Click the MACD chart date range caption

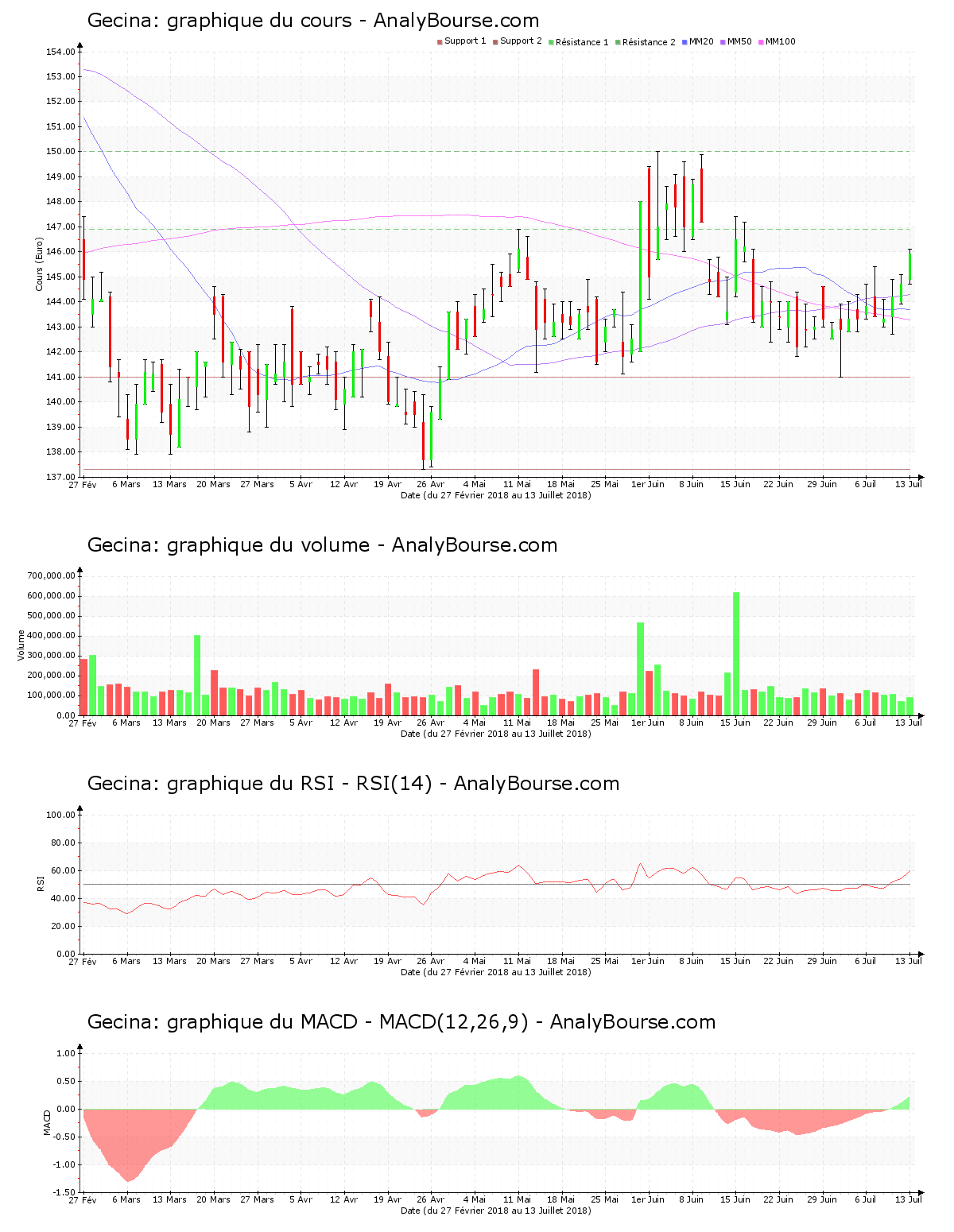pos(496,1211)
